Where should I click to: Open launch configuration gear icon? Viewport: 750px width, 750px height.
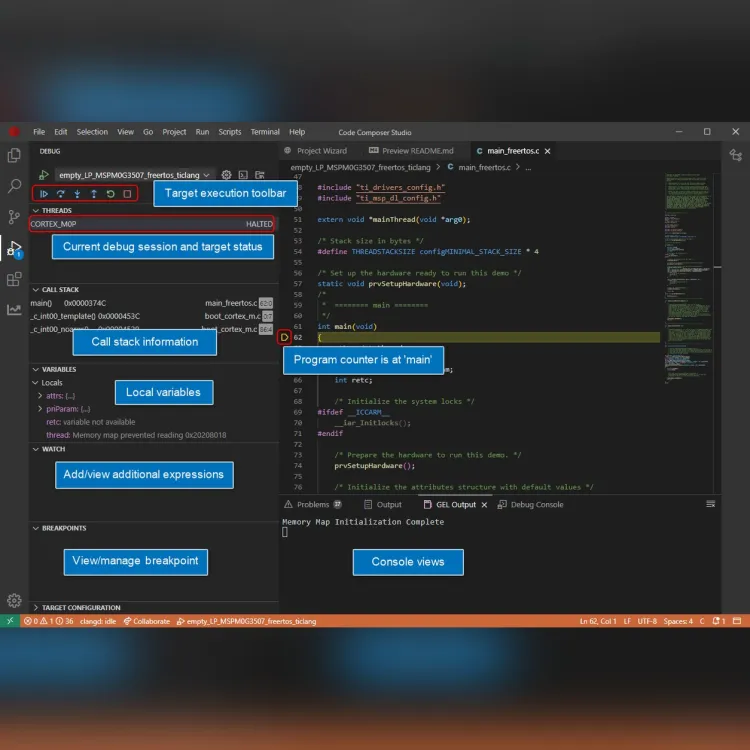coord(226,175)
